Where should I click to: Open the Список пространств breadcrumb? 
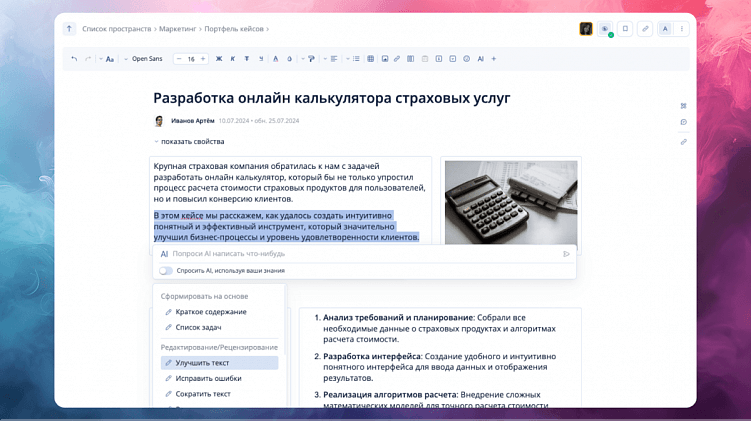click(x=116, y=29)
